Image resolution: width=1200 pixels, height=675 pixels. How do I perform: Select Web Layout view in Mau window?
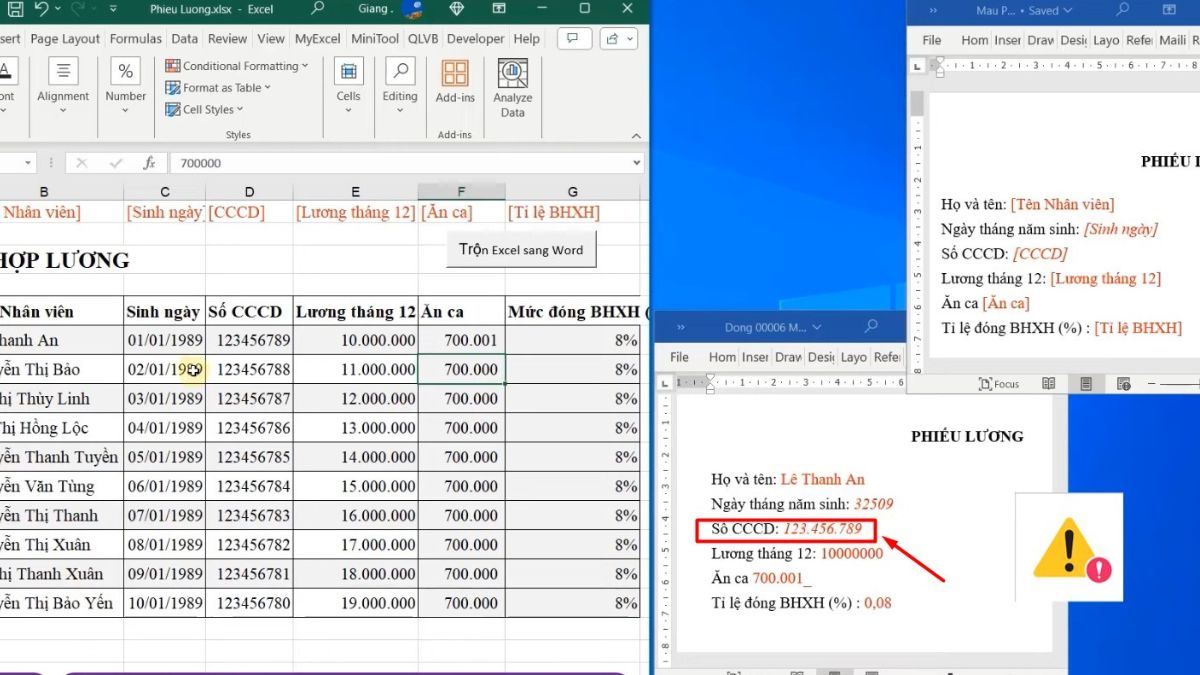1124,384
